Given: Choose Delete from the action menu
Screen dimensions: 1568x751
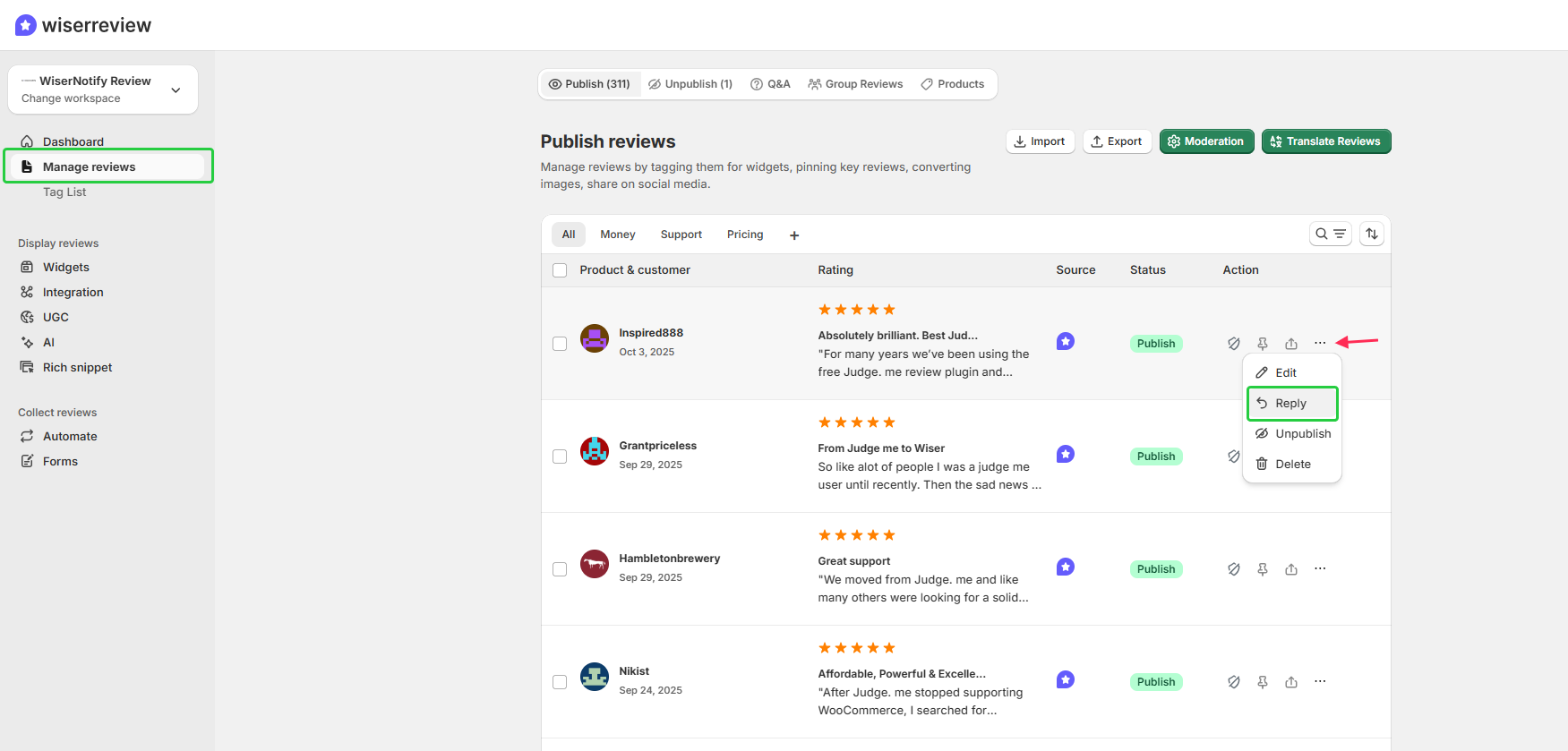Looking at the screenshot, I should pos(1291,464).
